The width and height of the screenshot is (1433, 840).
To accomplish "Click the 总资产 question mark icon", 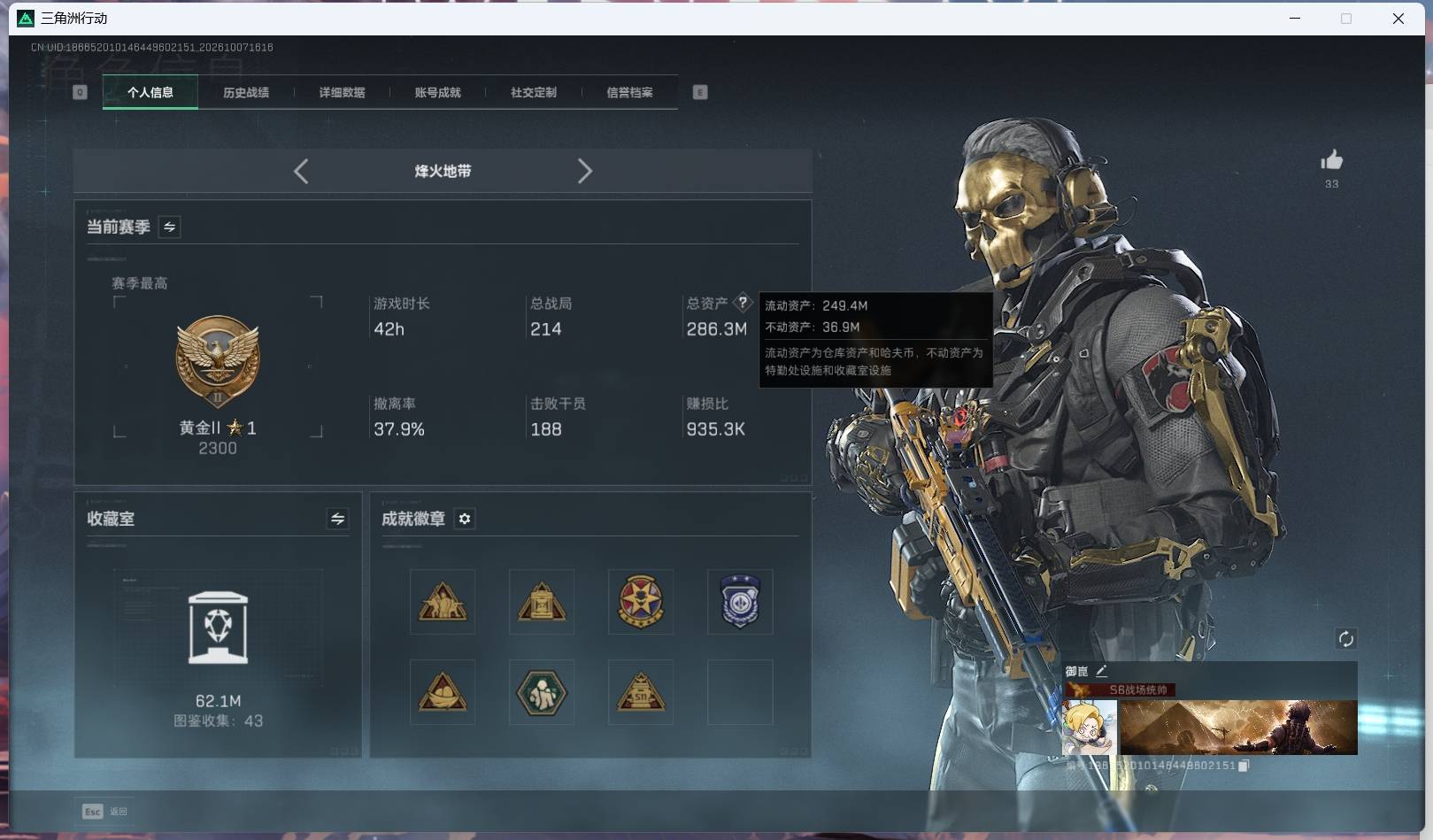I will coord(743,303).
